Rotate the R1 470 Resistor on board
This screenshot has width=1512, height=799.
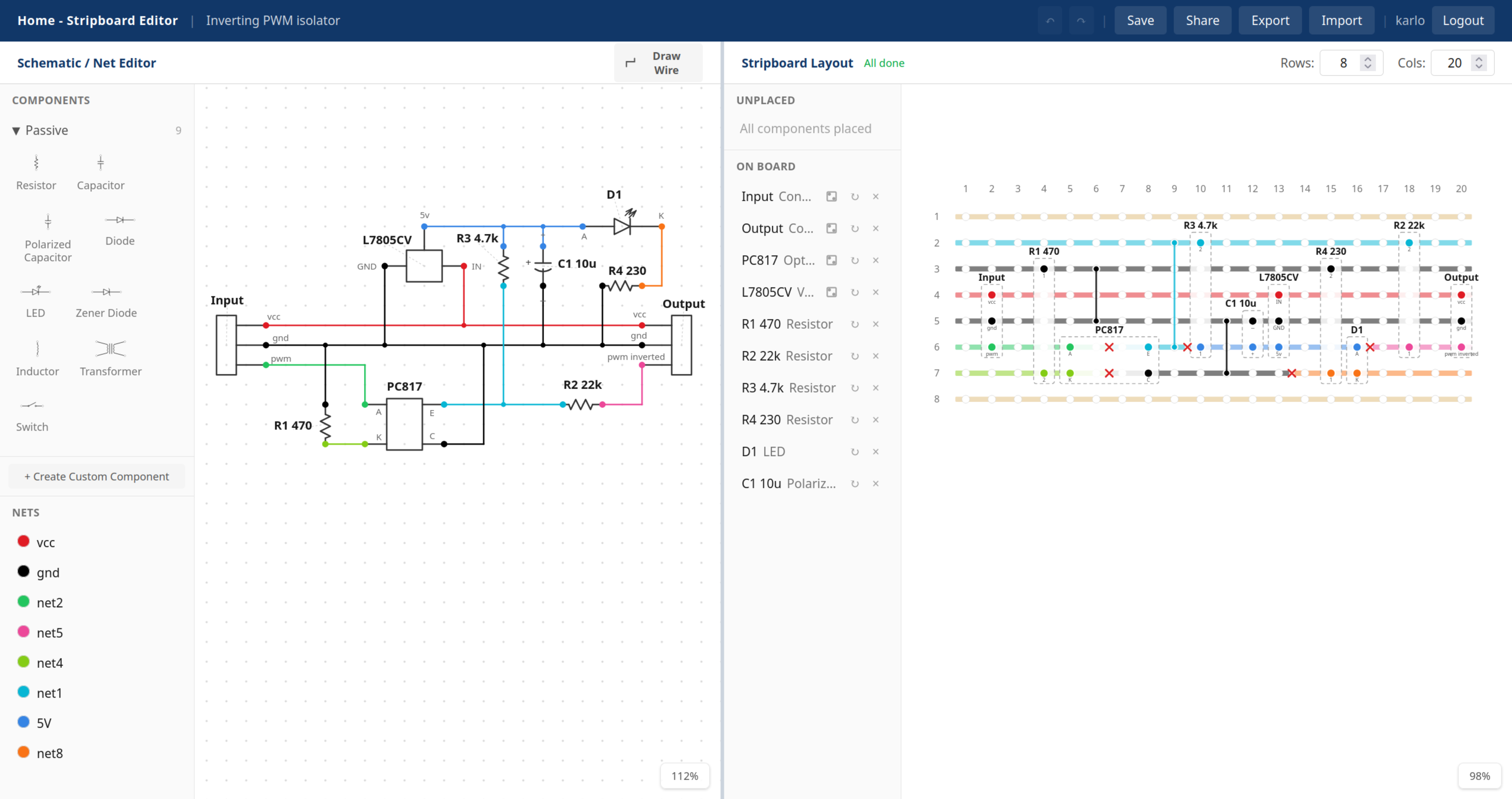[x=854, y=324]
